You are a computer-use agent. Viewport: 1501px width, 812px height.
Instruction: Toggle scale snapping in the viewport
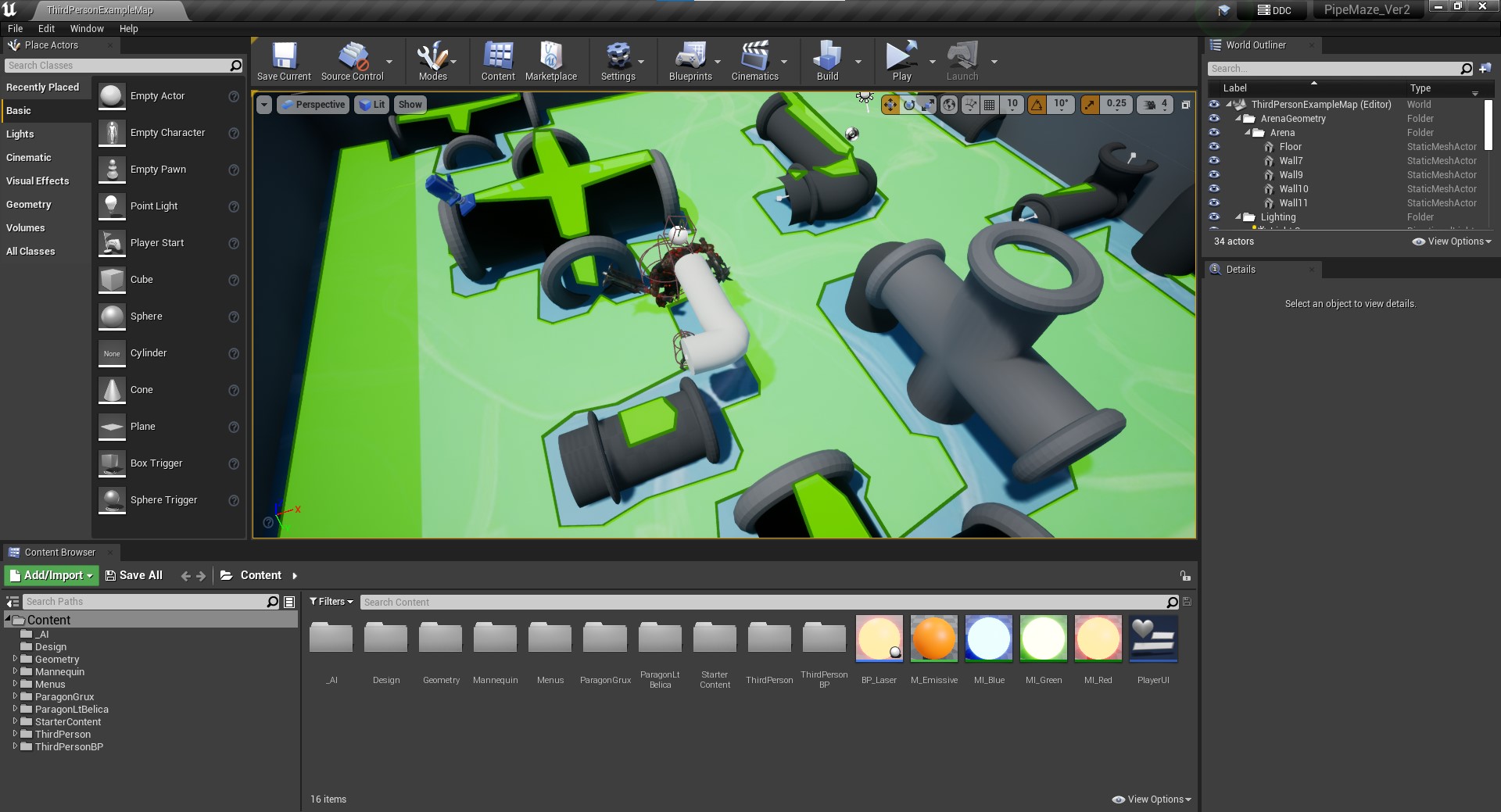(1089, 105)
